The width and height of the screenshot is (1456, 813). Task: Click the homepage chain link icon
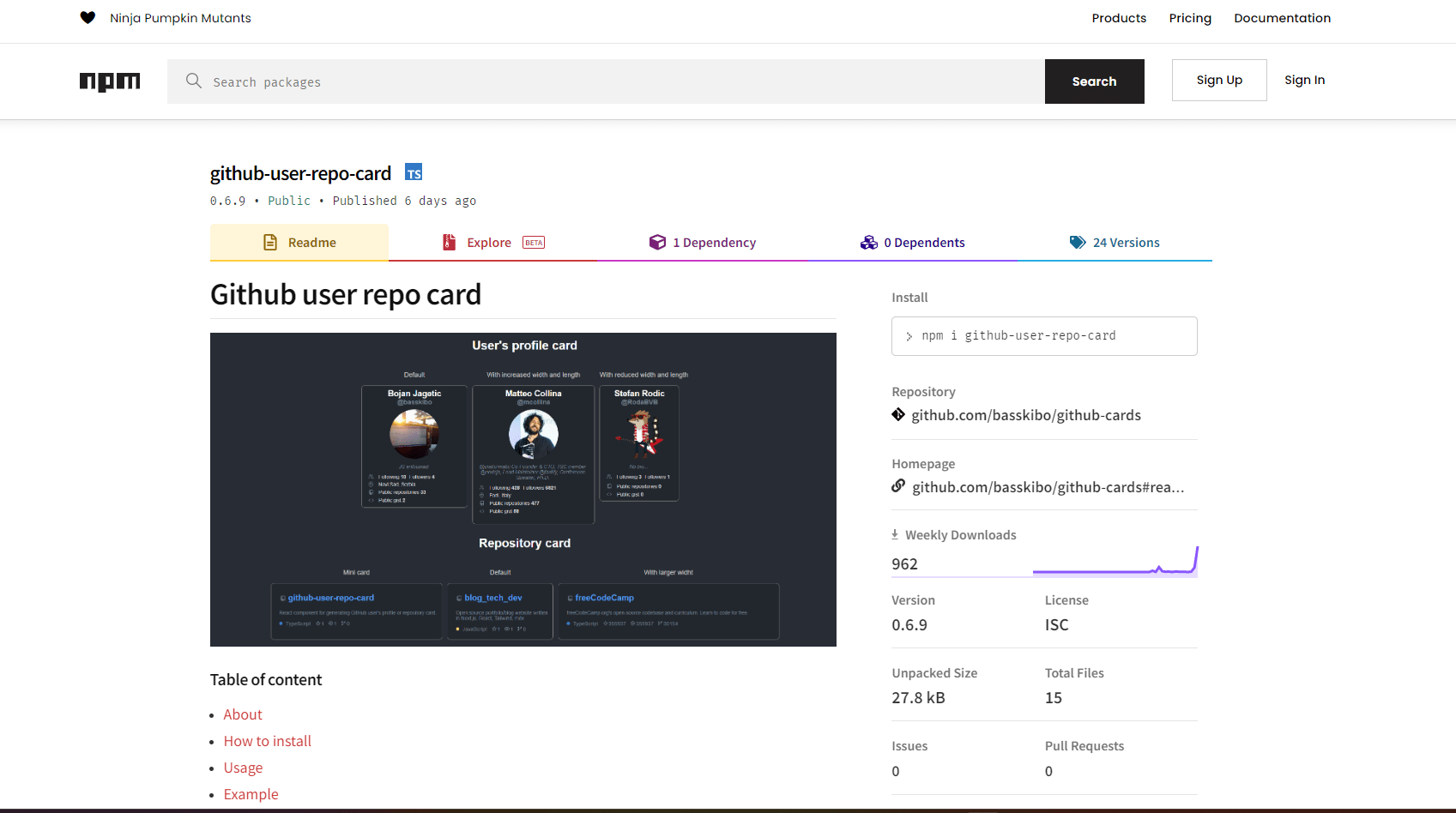(898, 486)
